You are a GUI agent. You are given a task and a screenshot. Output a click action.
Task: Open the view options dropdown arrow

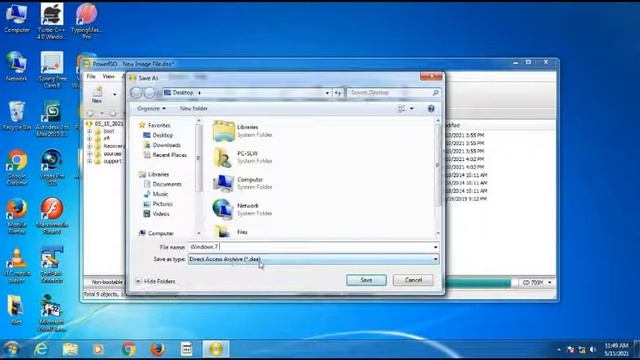pos(411,109)
